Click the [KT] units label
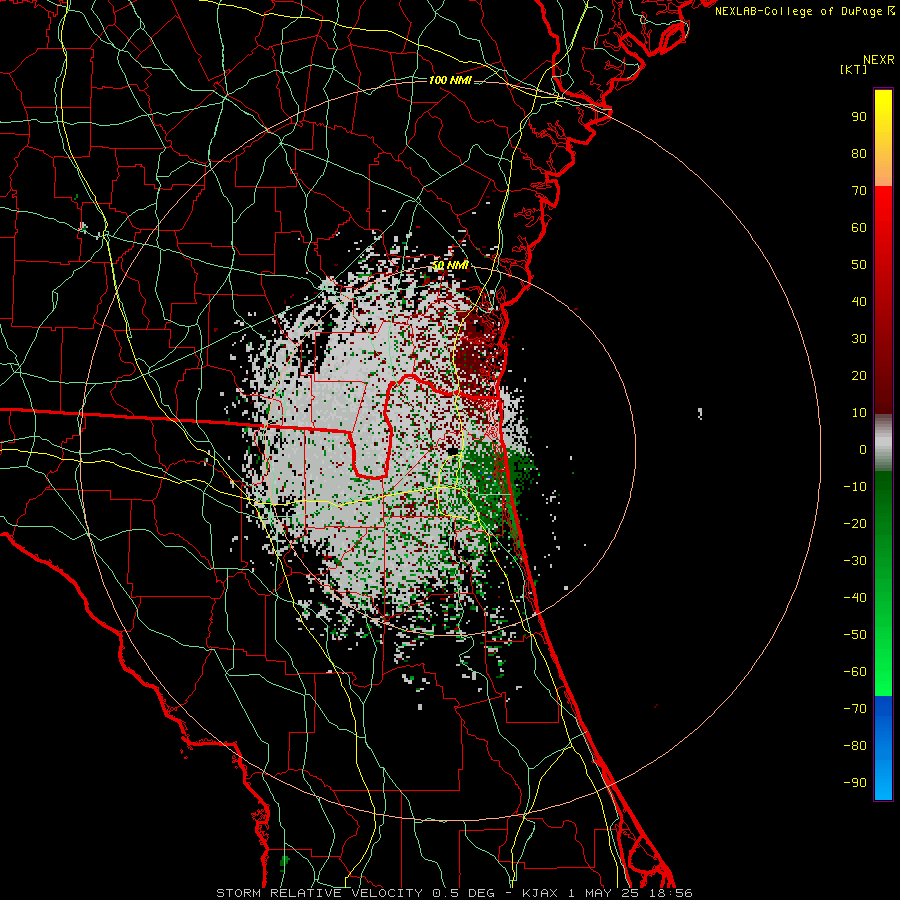 click(854, 69)
